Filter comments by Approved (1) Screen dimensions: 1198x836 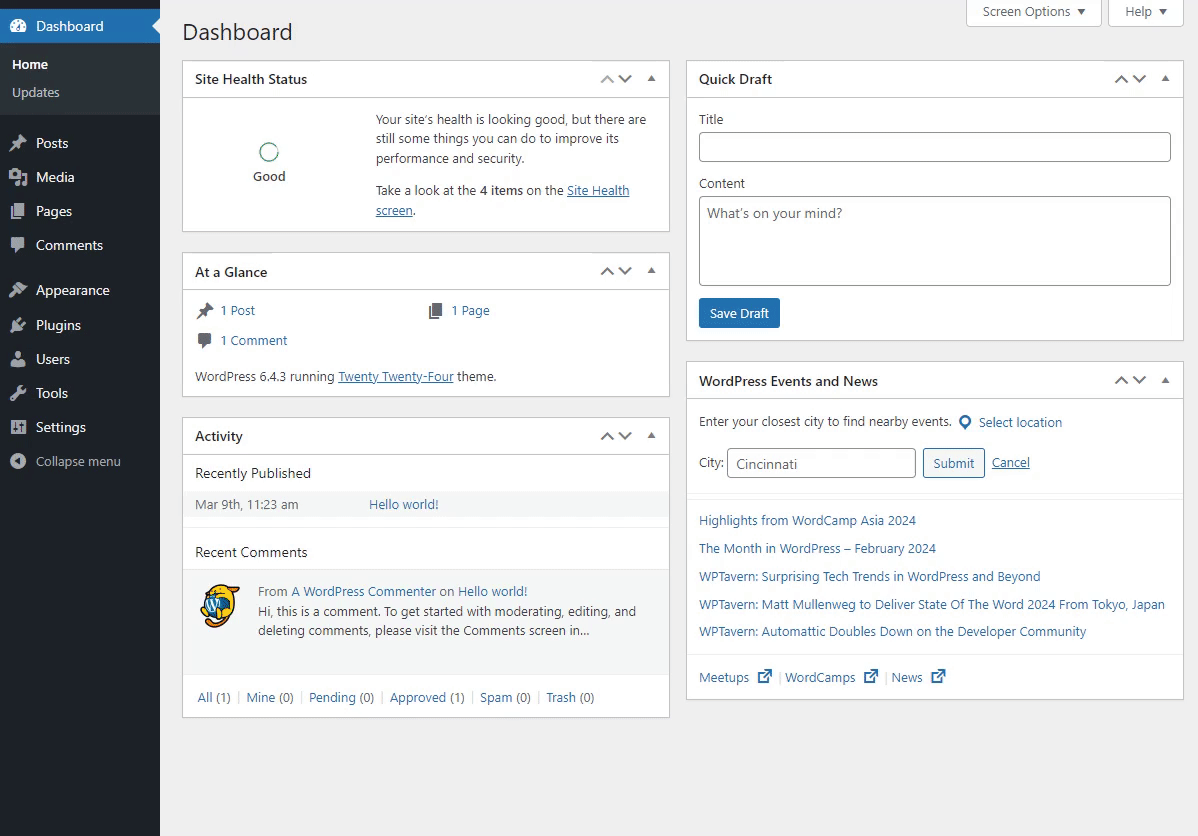coord(427,698)
